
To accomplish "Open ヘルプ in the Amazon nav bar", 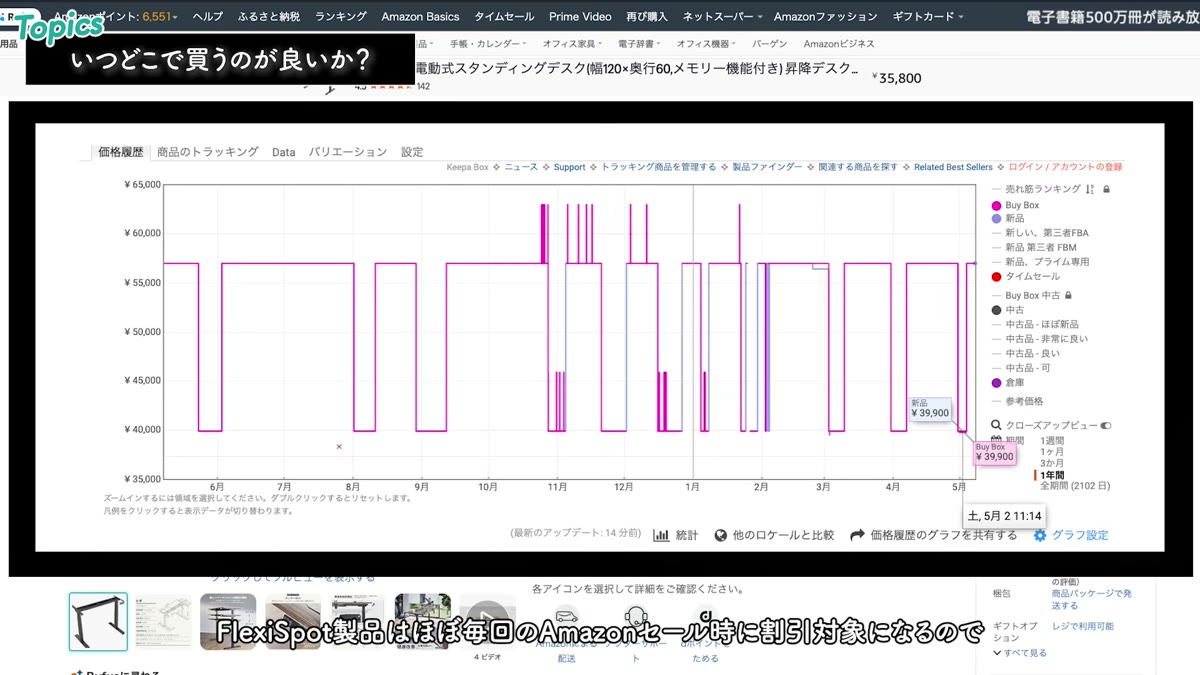I will point(208,17).
